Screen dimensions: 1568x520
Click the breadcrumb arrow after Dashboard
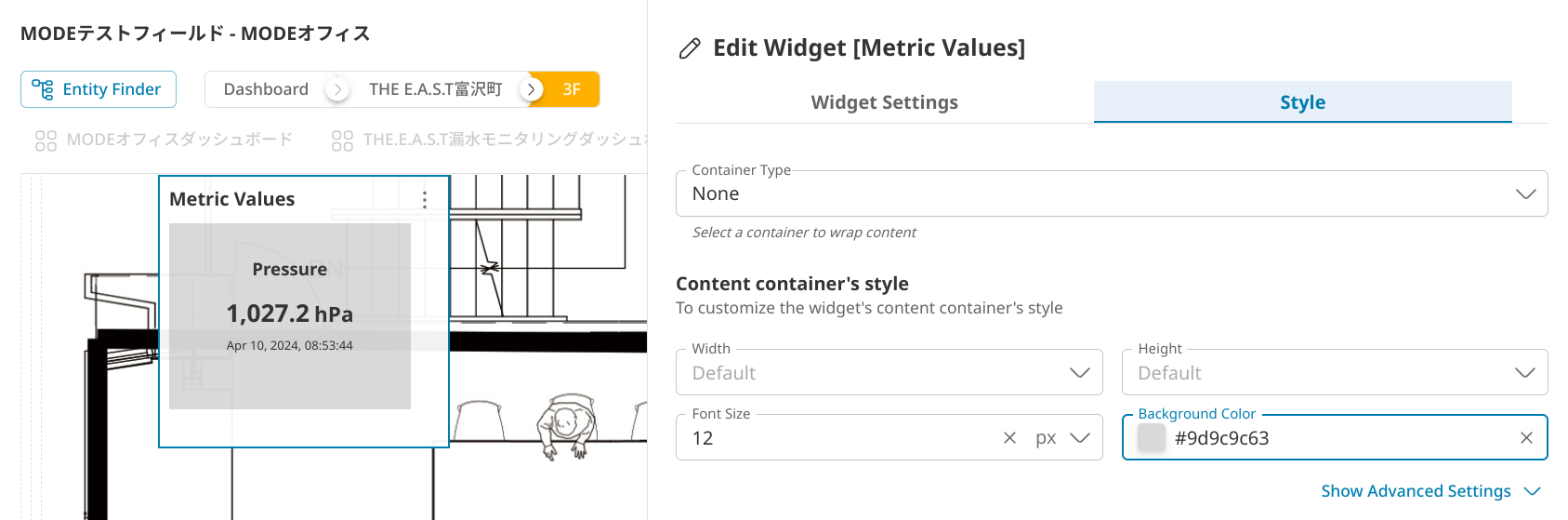point(337,89)
